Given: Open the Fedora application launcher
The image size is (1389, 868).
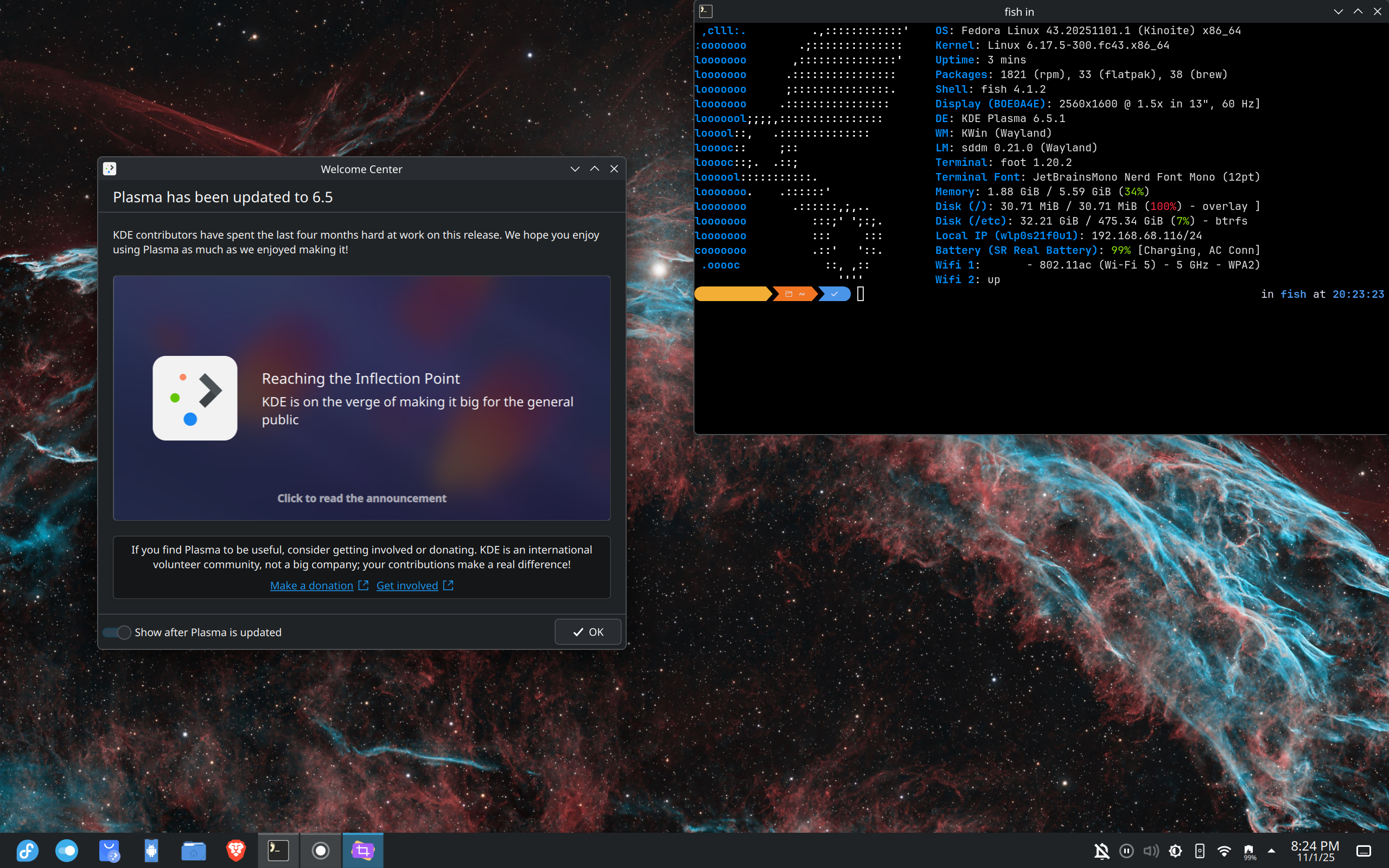Looking at the screenshot, I should click(27, 850).
